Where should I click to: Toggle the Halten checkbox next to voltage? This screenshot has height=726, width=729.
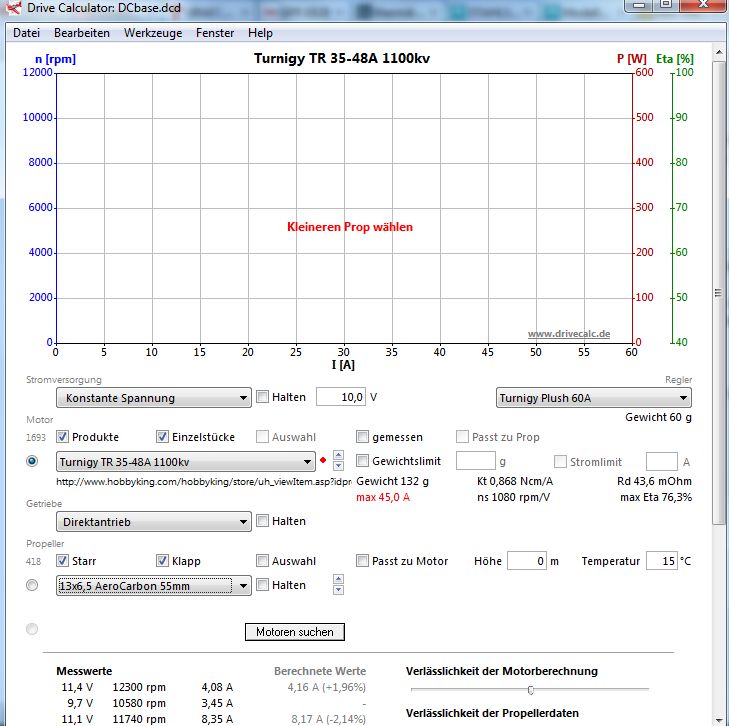click(x=263, y=397)
